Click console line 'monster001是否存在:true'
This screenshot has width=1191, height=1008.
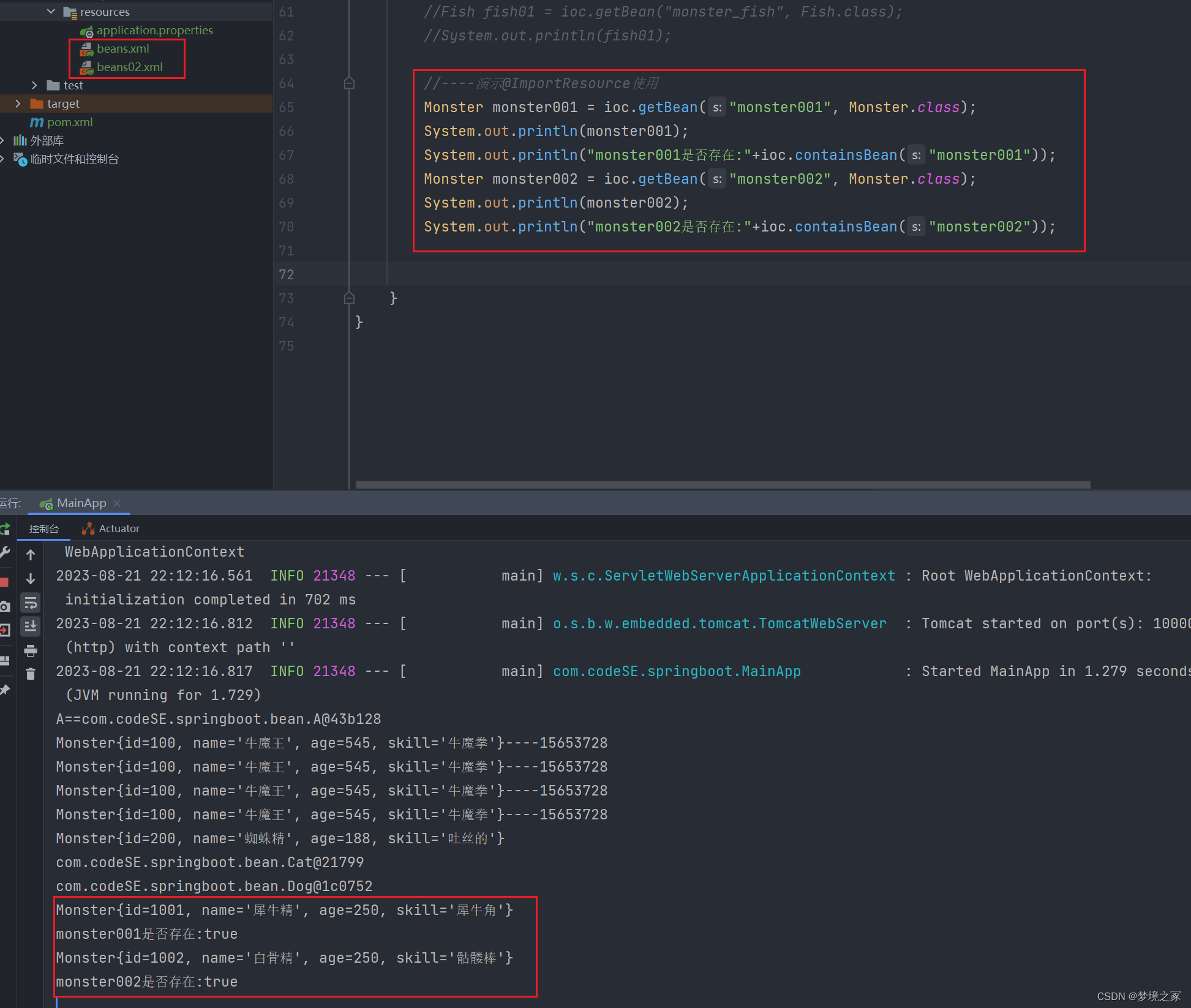pyautogui.click(x=147, y=934)
